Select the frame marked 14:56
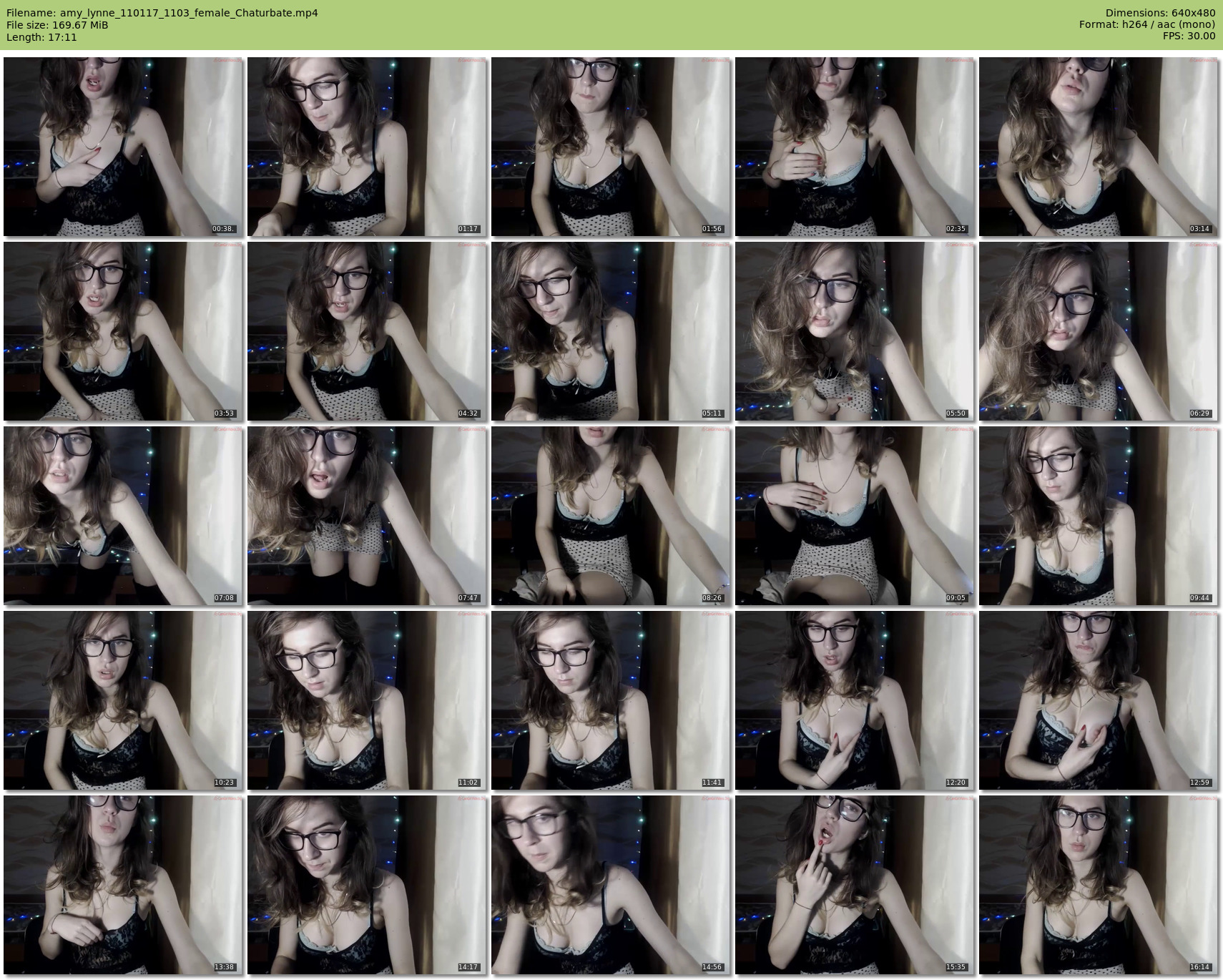The image size is (1223, 980). point(611,885)
